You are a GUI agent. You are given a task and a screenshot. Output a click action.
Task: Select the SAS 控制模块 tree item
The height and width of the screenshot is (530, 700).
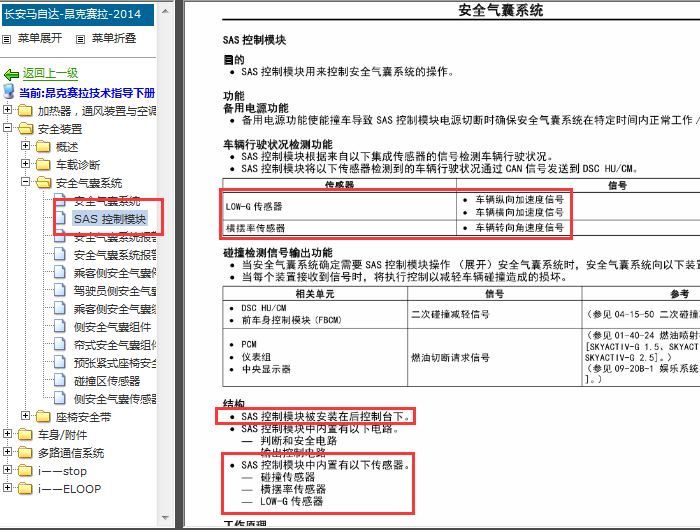pyautogui.click(x=110, y=219)
